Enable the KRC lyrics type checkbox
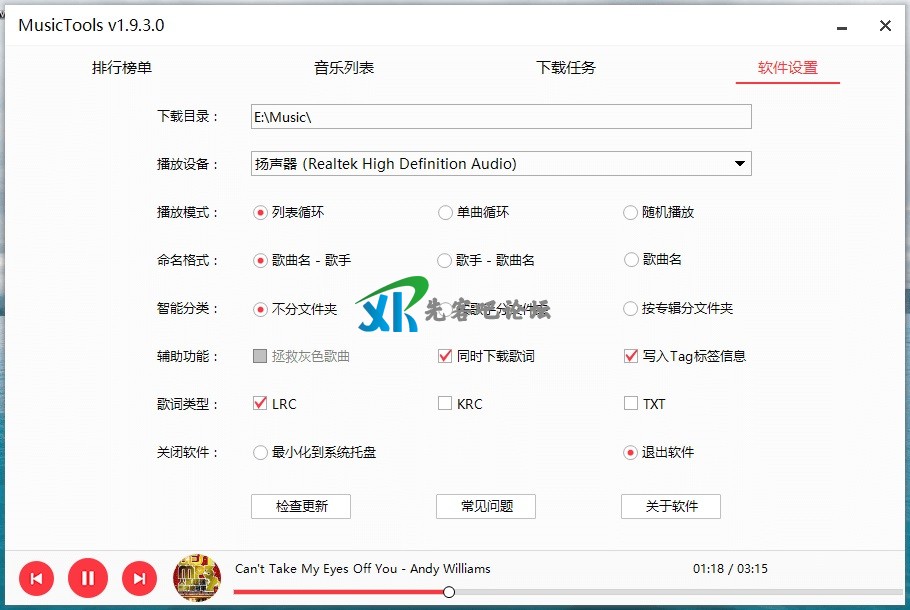The width and height of the screenshot is (910, 610). (x=445, y=404)
